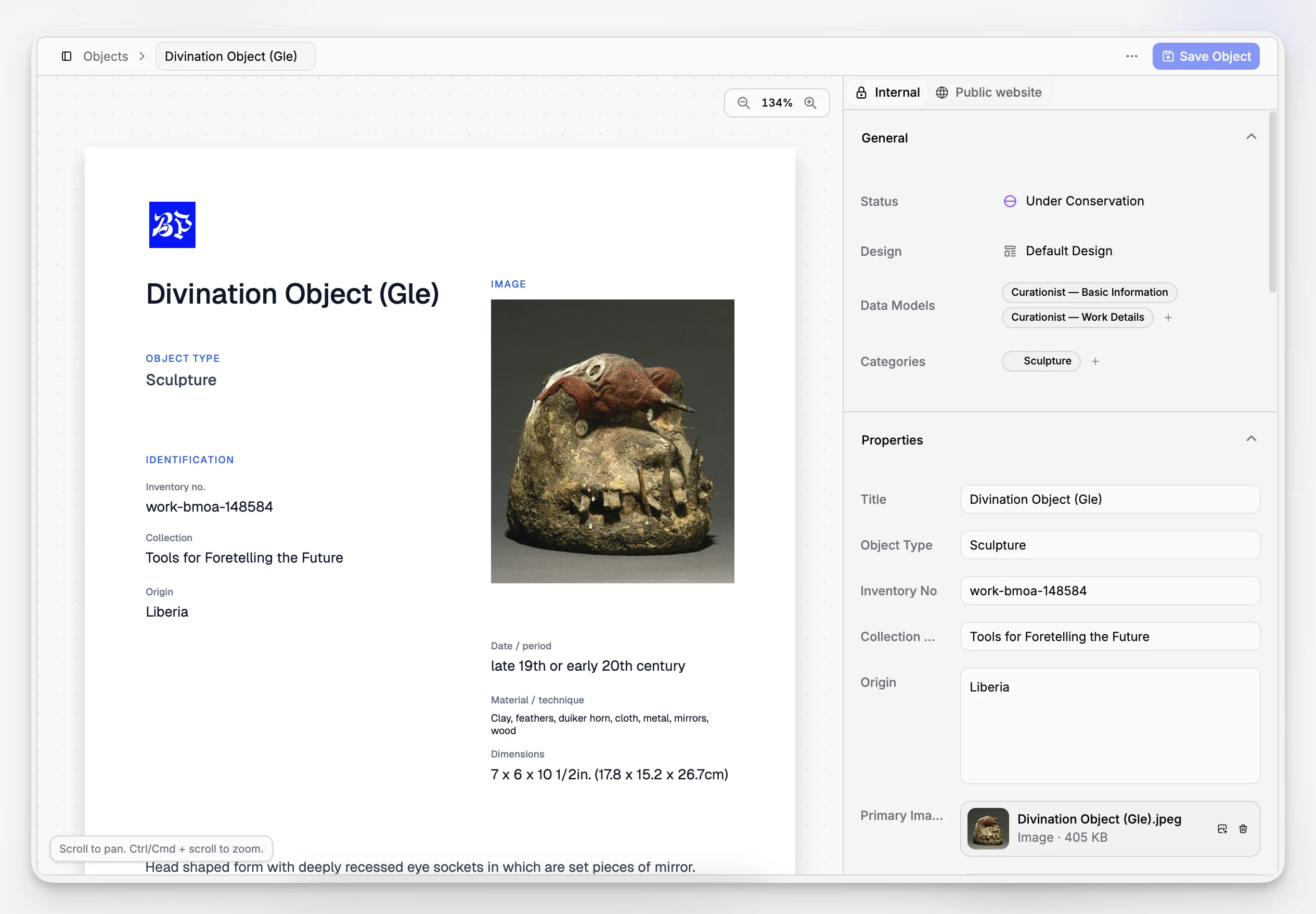Click the file name Divination Object (Gle).jpeg

point(1099,819)
